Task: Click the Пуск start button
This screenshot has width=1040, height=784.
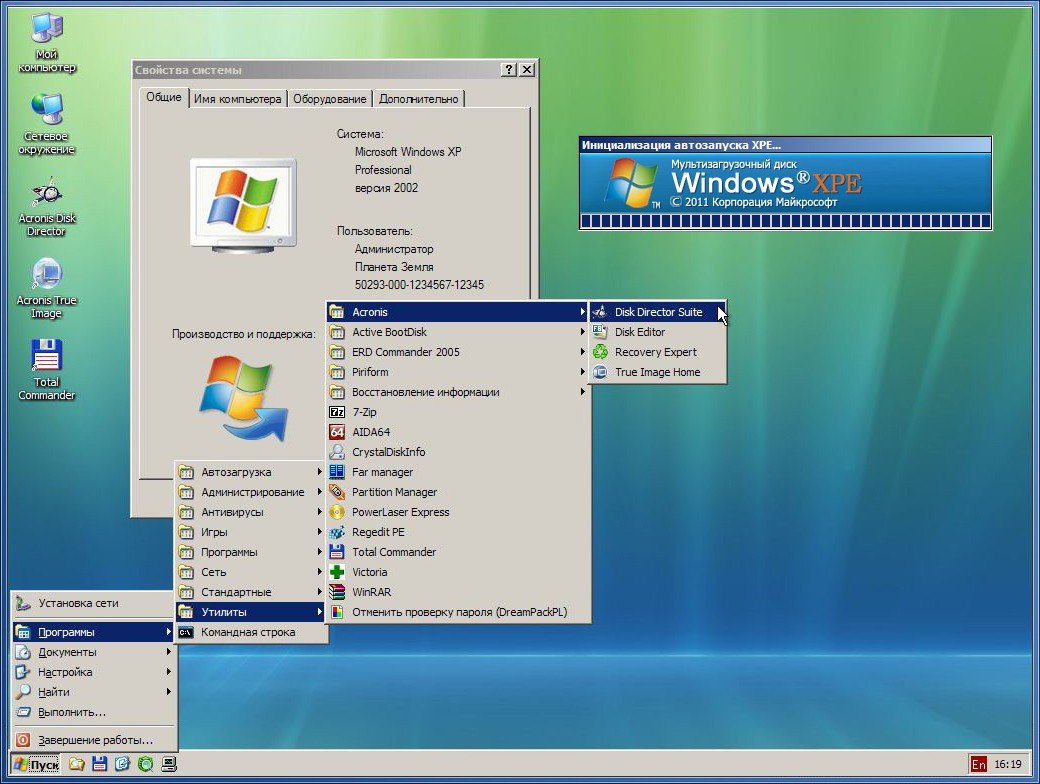Action: click(36, 765)
